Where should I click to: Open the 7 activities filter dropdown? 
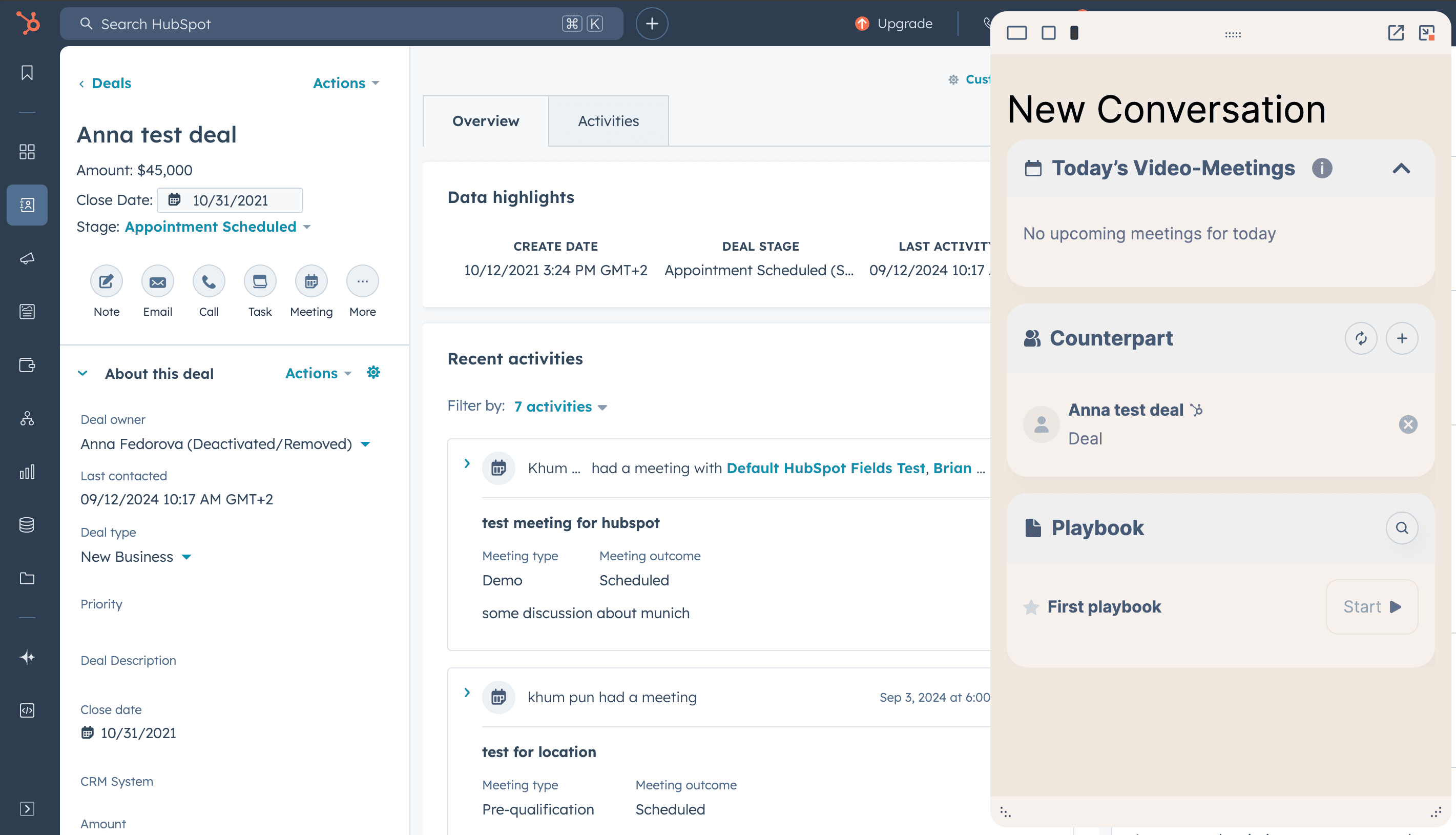tap(560, 406)
